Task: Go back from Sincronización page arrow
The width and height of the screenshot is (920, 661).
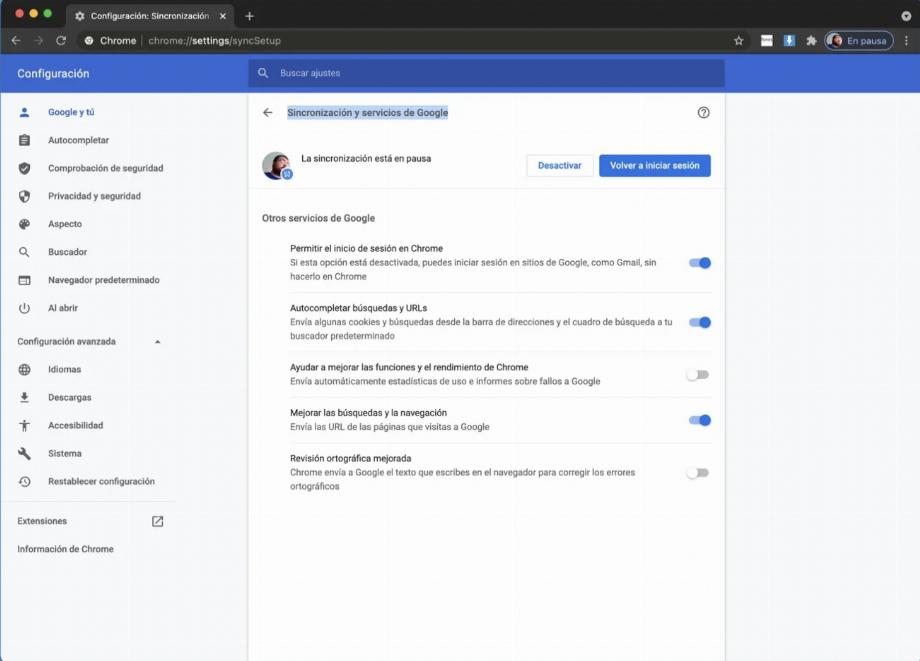Action: click(268, 112)
